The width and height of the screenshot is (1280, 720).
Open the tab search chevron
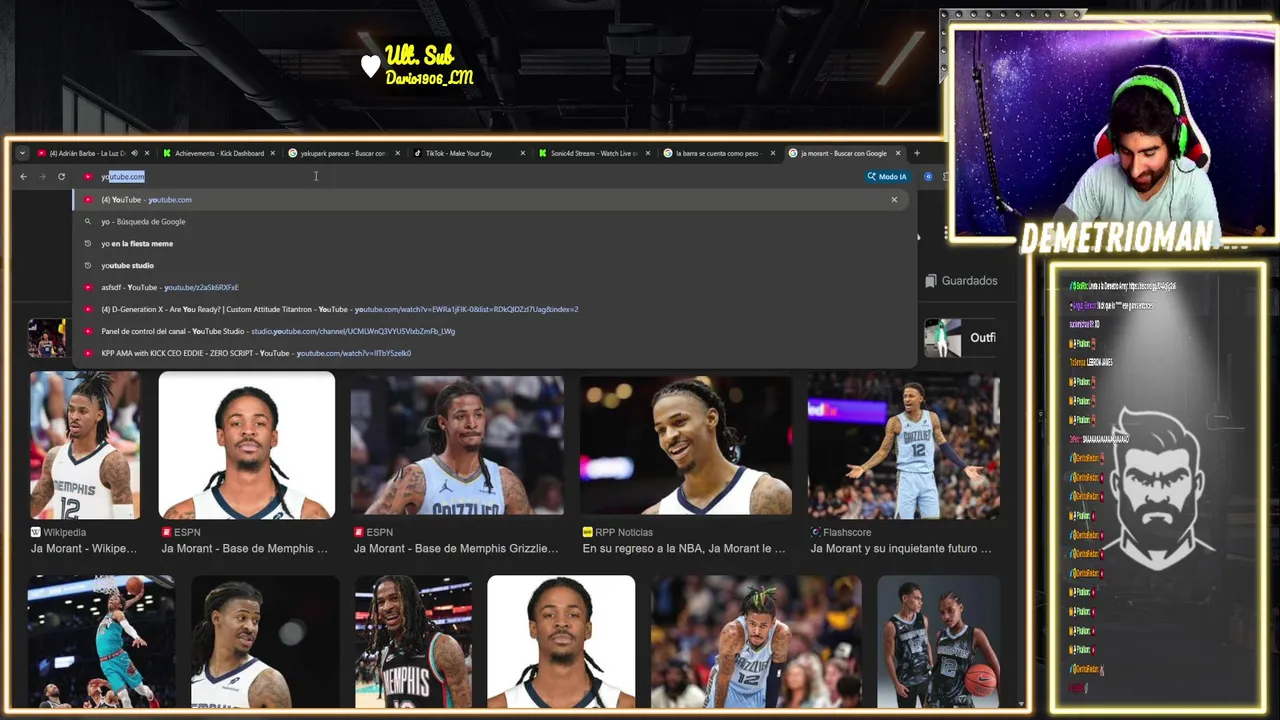[22, 153]
